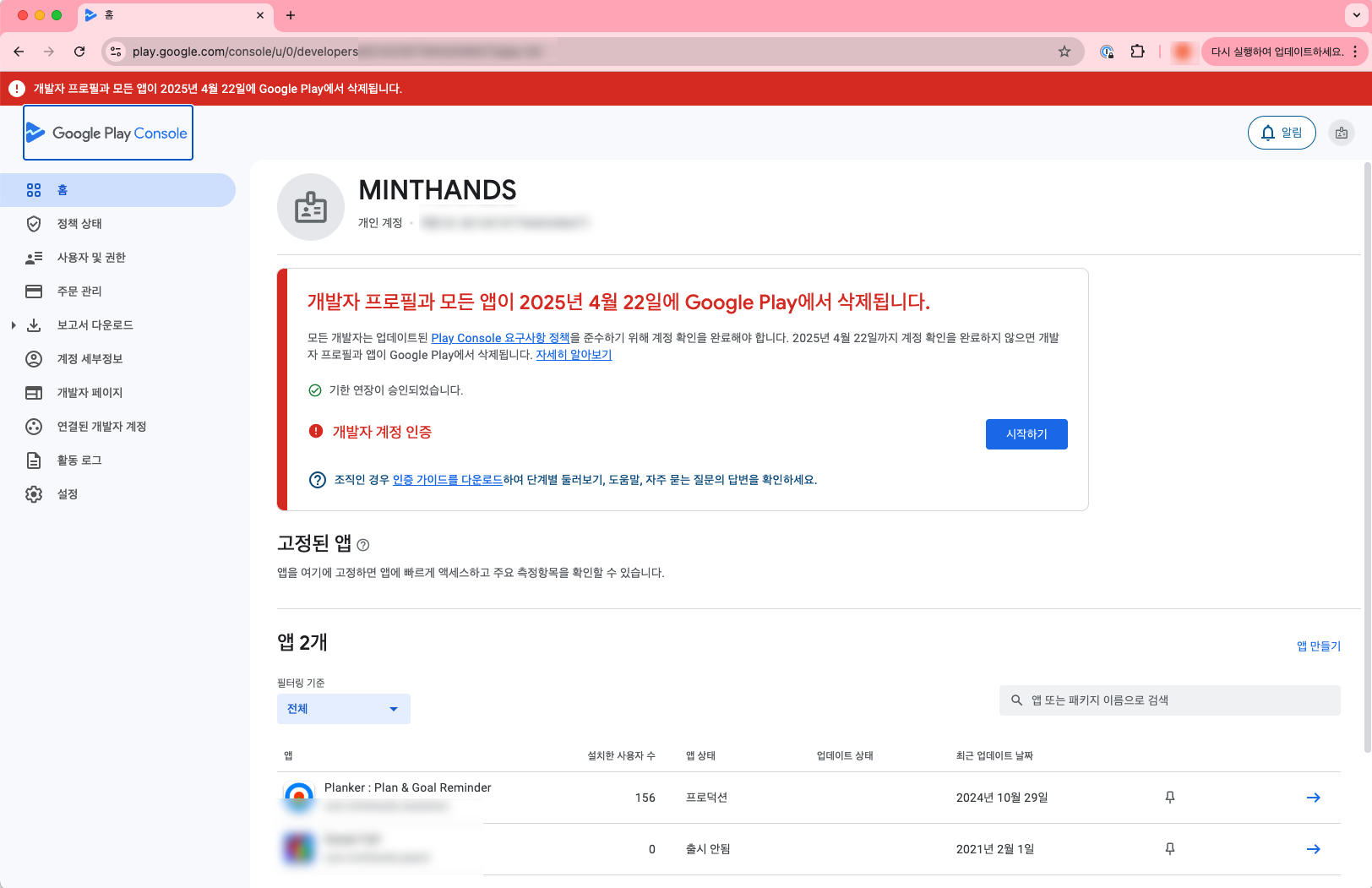Open the 홈 dashboard icon in sidebar
The image size is (1372, 888).
point(34,190)
